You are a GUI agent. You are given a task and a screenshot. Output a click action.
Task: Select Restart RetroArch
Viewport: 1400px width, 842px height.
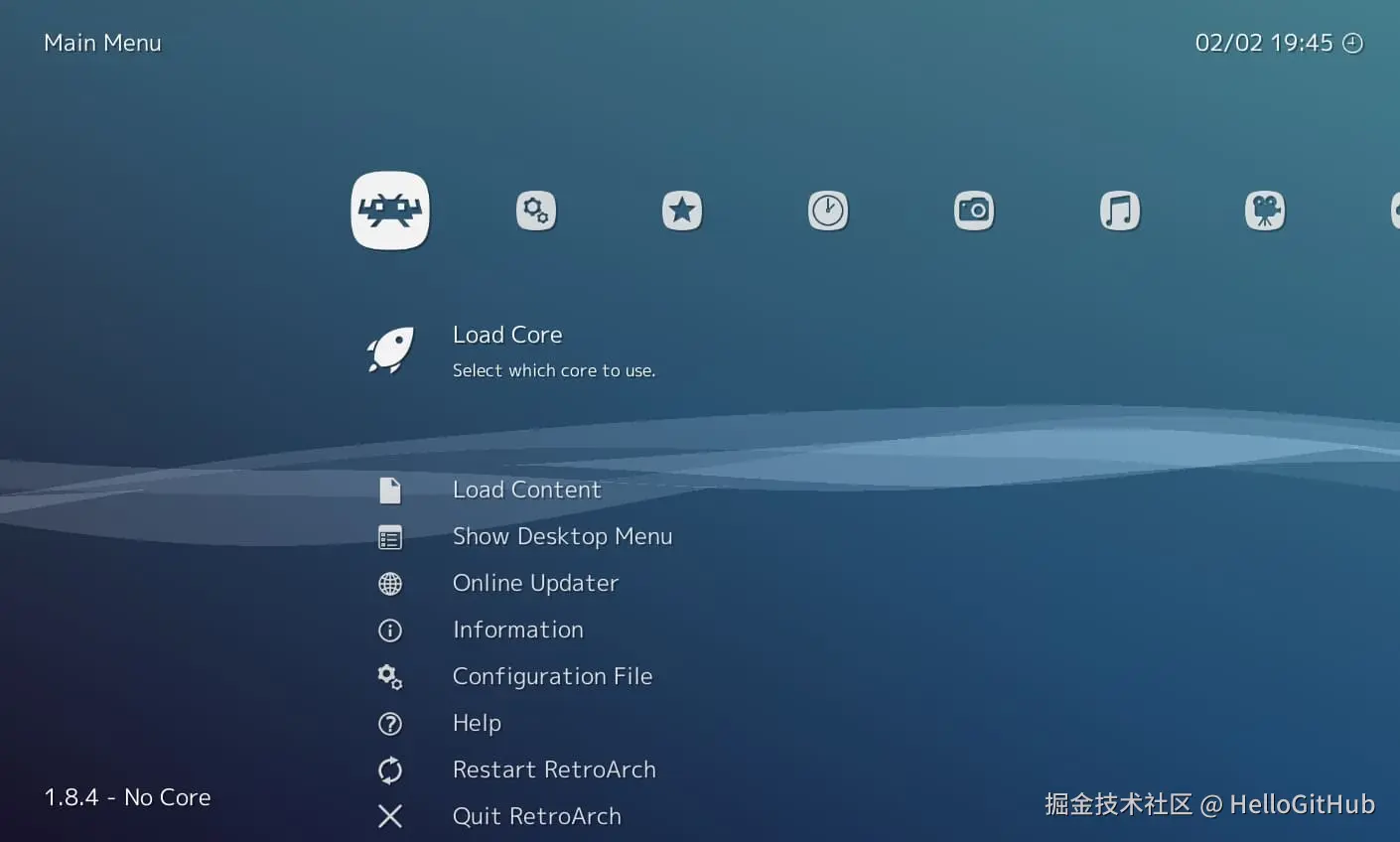pos(554,770)
